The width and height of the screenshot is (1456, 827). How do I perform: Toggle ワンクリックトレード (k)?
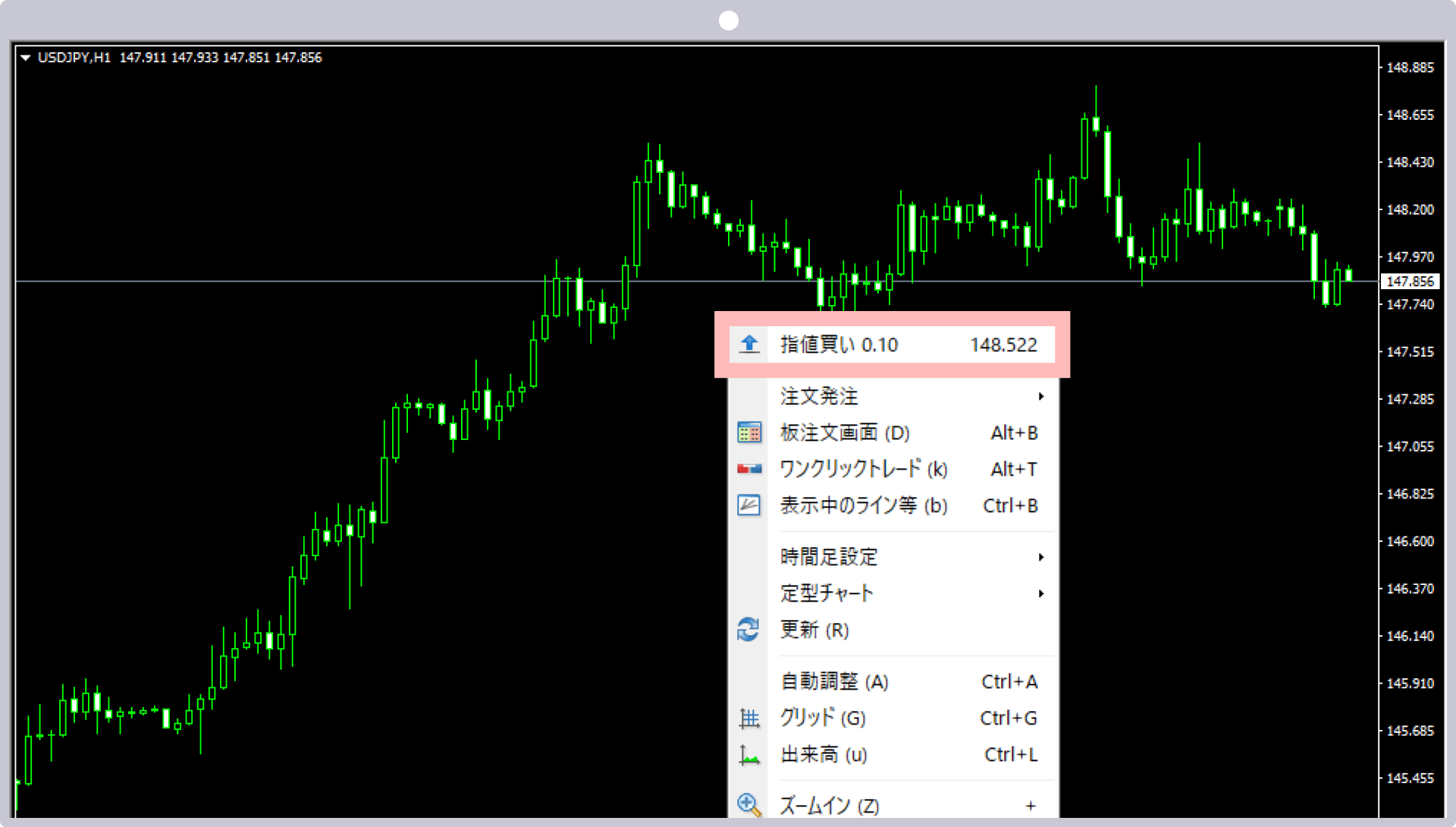pos(892,469)
